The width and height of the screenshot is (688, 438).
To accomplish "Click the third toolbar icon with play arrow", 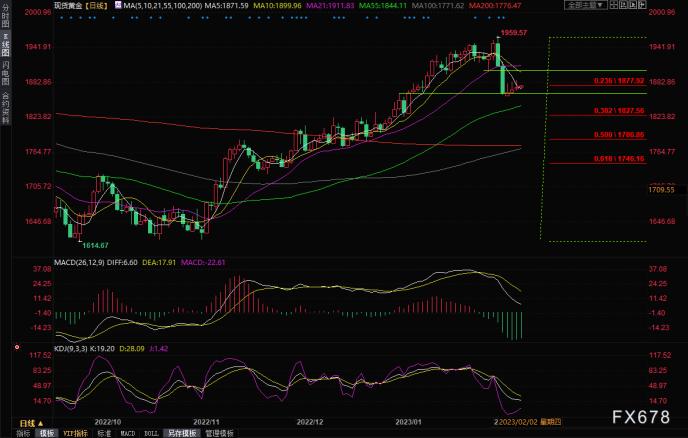I will pyautogui.click(x=633, y=5).
